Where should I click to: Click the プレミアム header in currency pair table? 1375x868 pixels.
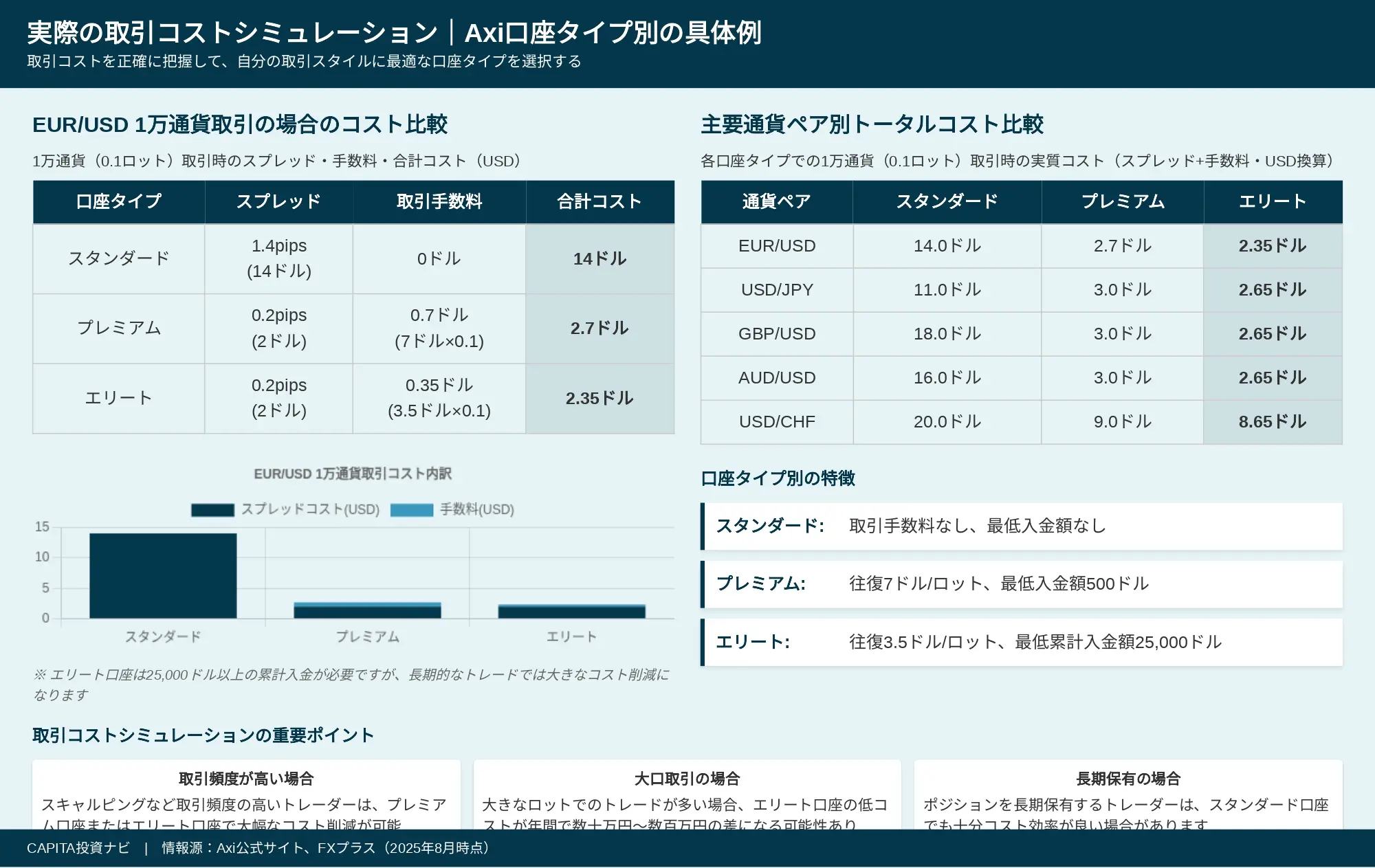1122,202
